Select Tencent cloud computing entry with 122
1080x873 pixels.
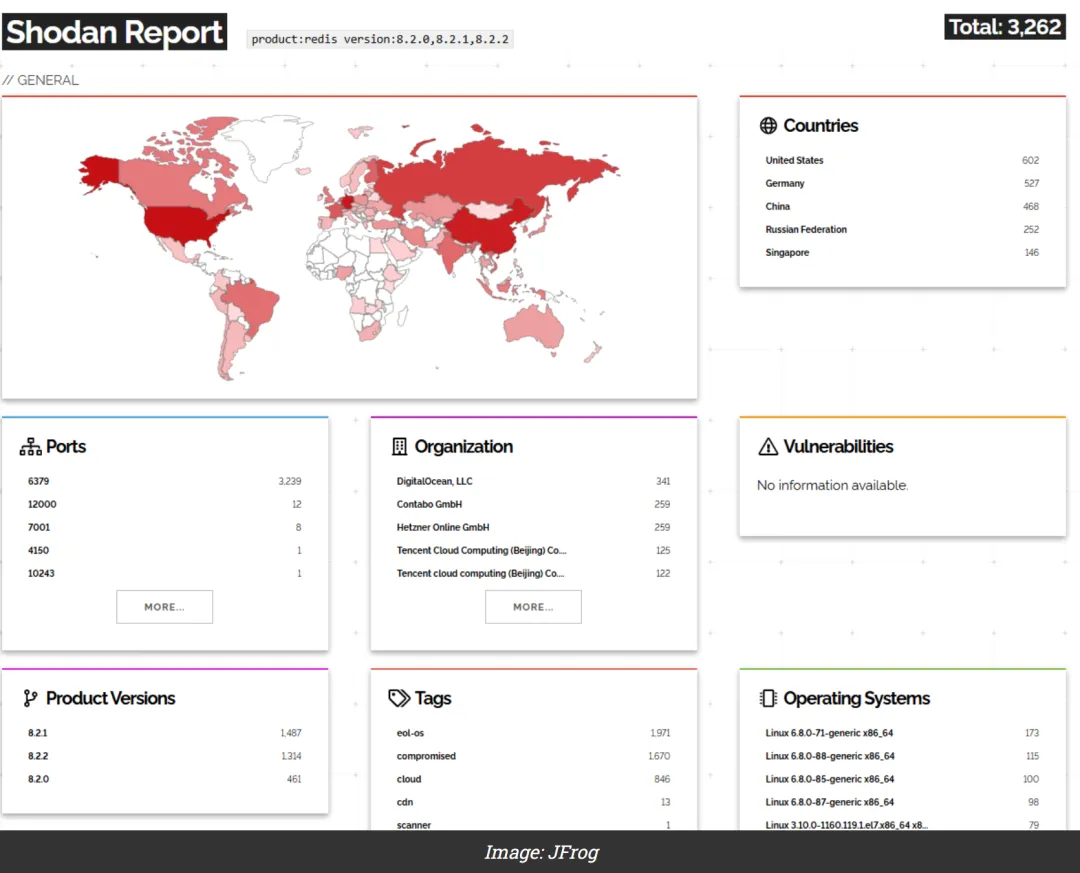[x=533, y=573]
